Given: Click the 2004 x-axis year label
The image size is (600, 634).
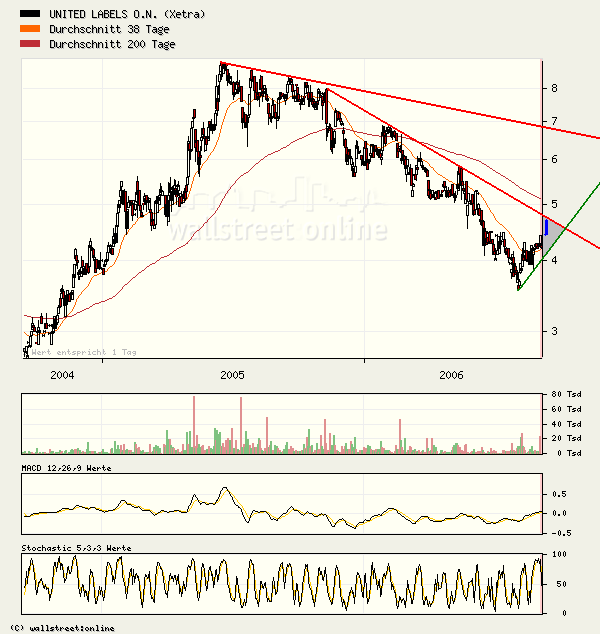Looking at the screenshot, I should (62, 375).
